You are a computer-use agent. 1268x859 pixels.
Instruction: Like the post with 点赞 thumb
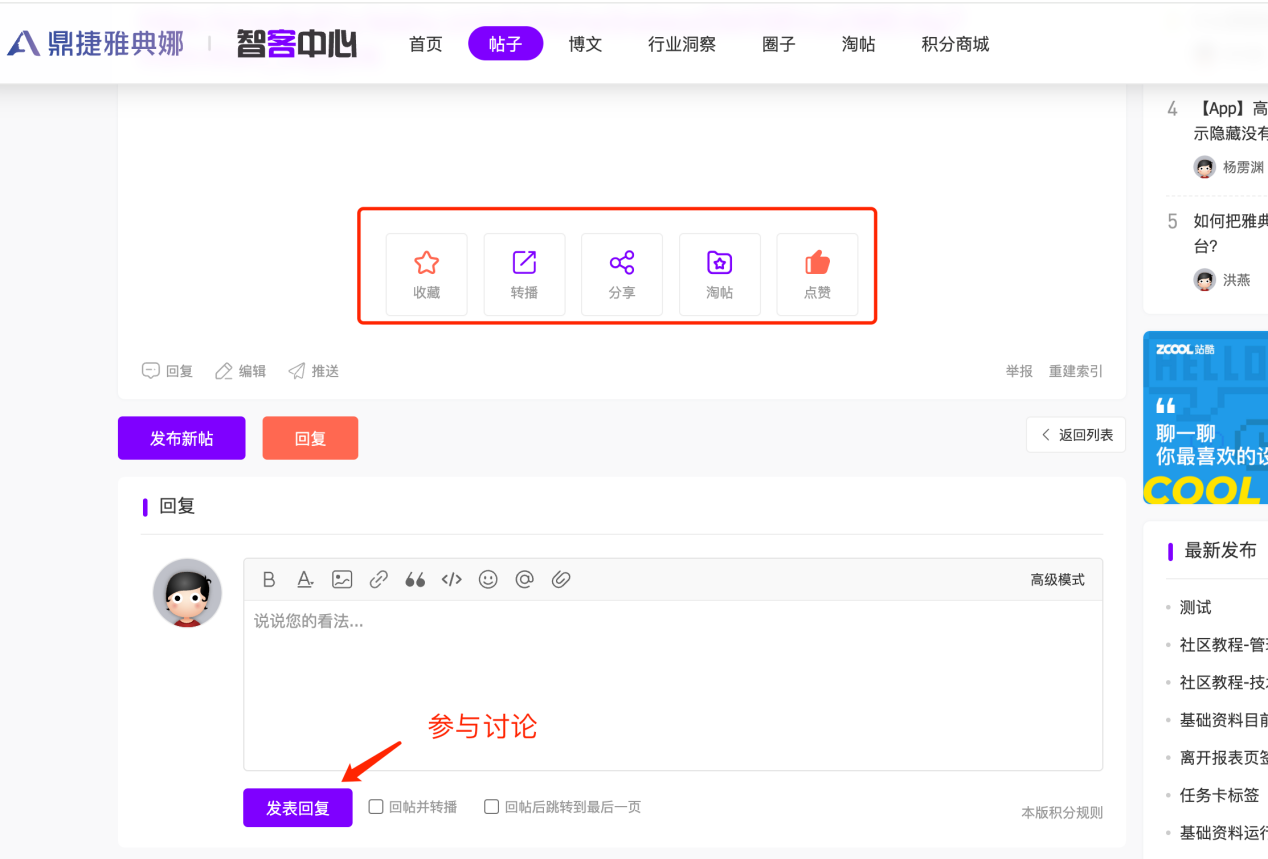(x=817, y=264)
